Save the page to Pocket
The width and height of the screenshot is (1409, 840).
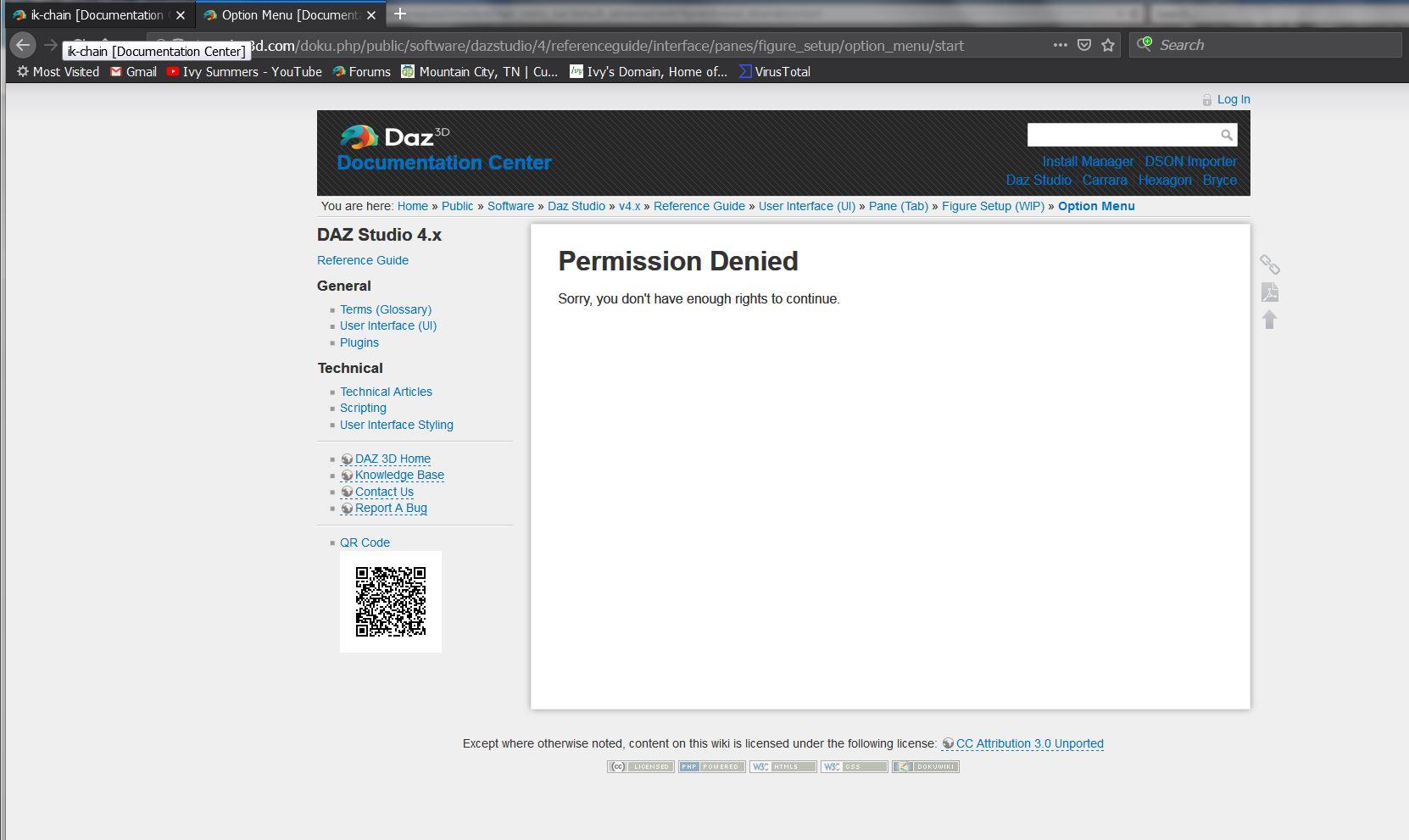point(1083,45)
